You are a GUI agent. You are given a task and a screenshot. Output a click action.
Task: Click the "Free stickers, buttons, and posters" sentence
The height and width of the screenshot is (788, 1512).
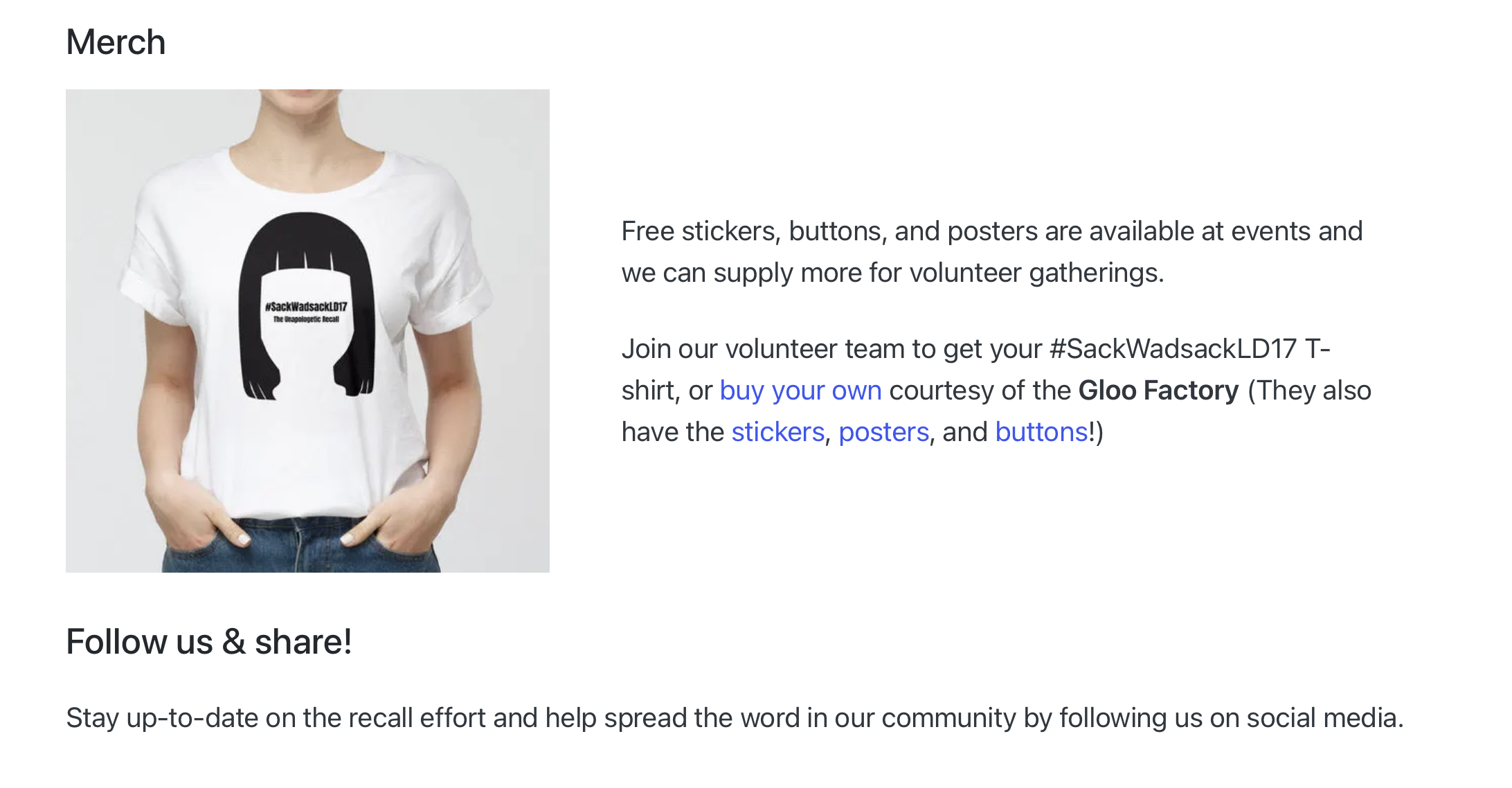pos(829,231)
